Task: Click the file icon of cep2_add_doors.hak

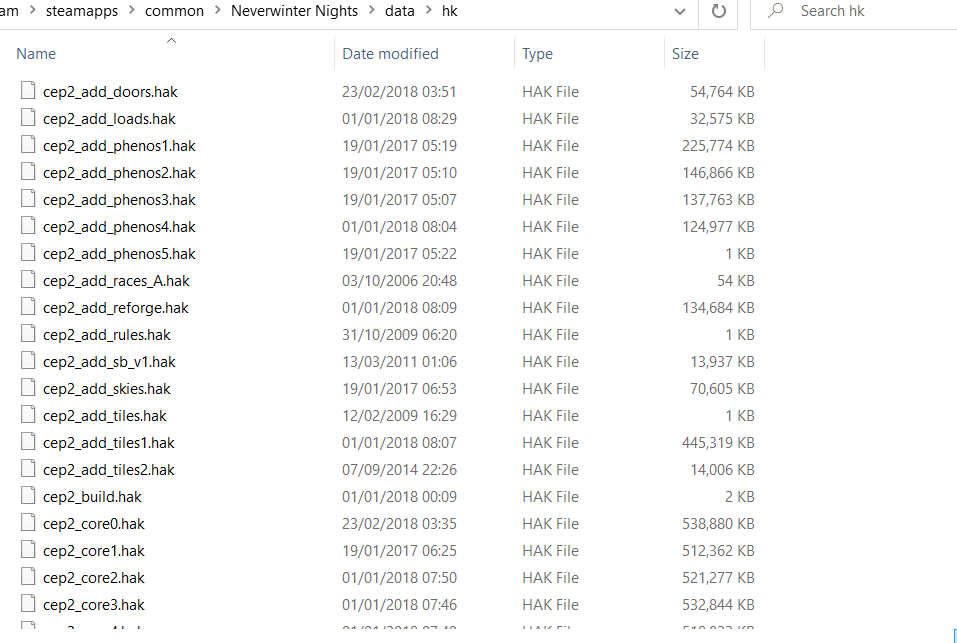Action: pos(28,90)
